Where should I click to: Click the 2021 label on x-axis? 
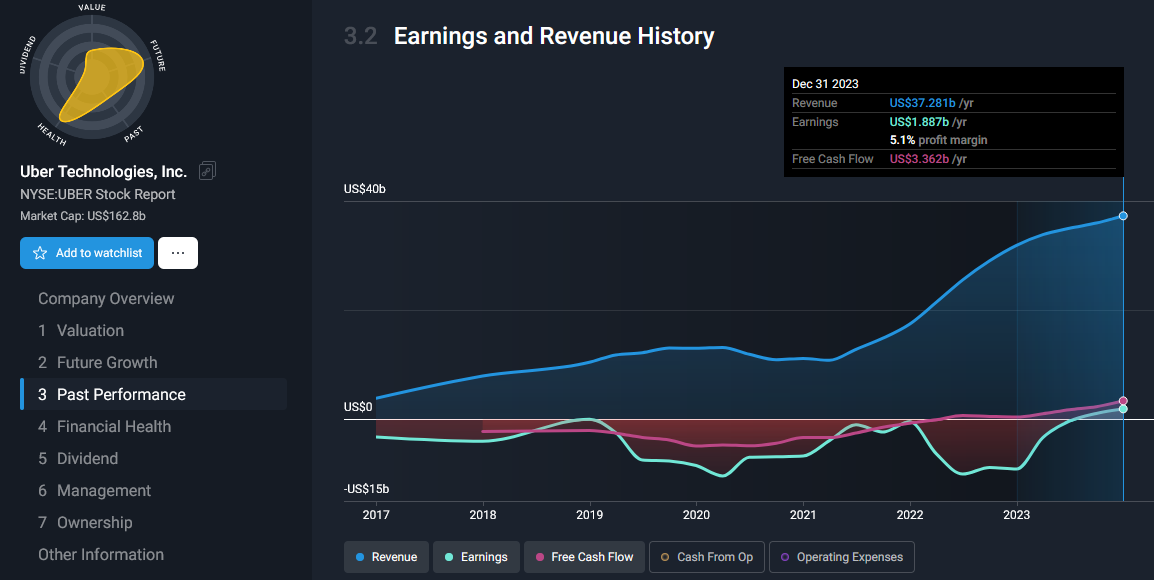tap(803, 514)
